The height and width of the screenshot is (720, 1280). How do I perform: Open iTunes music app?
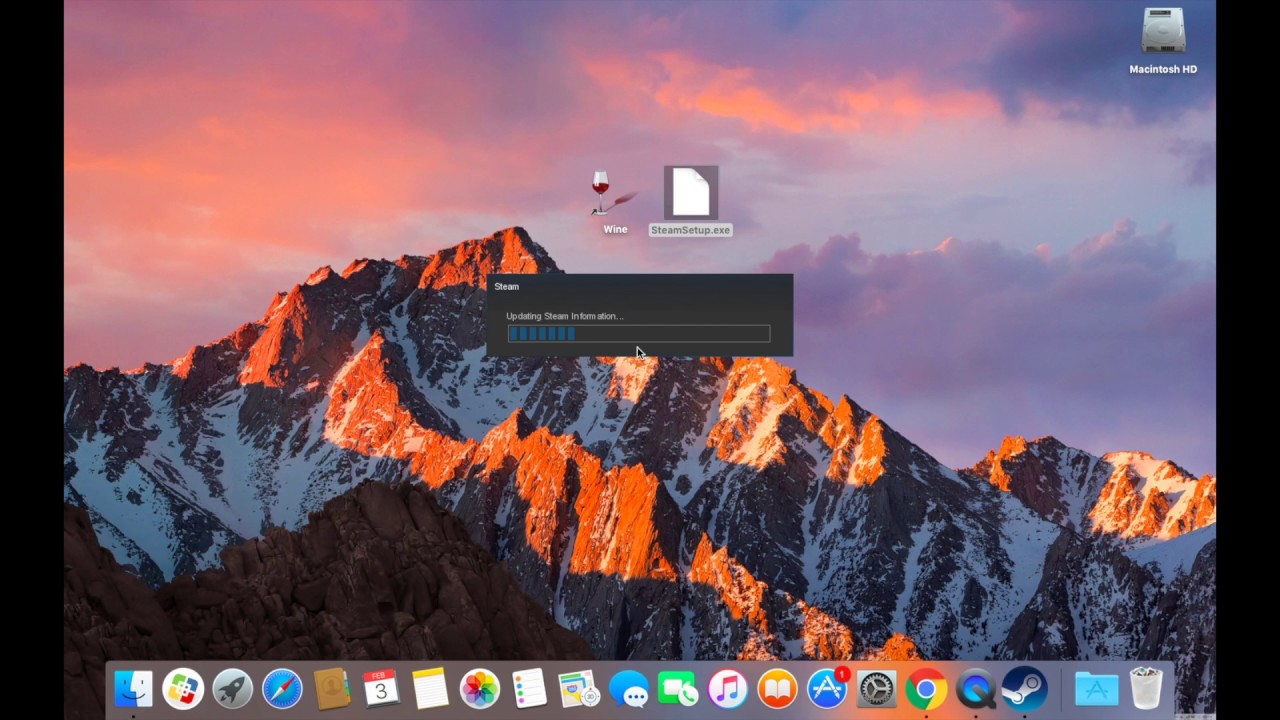click(x=728, y=689)
